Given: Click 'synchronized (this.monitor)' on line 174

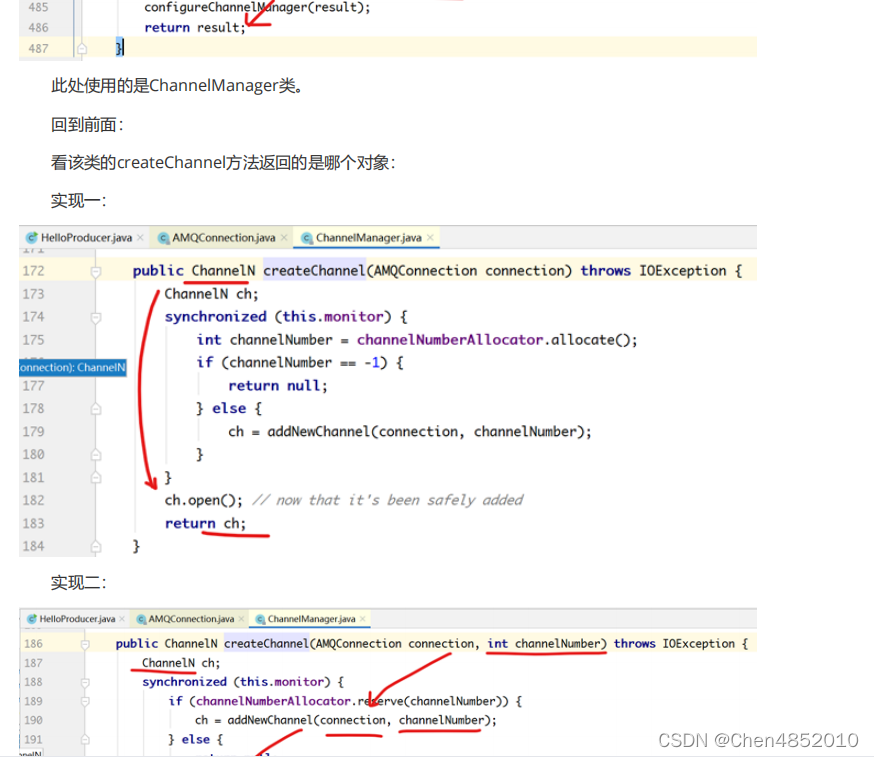Looking at the screenshot, I should pyautogui.click(x=278, y=317).
